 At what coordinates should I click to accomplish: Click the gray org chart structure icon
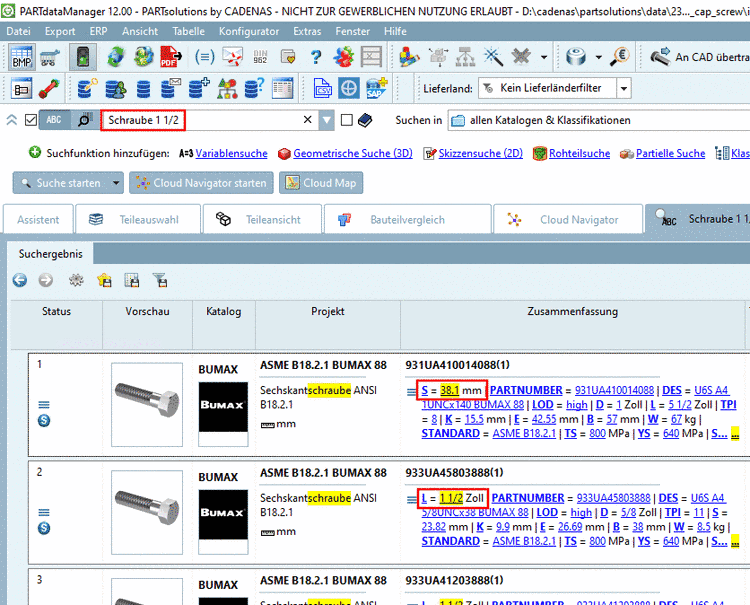pyautogui.click(x=465, y=57)
